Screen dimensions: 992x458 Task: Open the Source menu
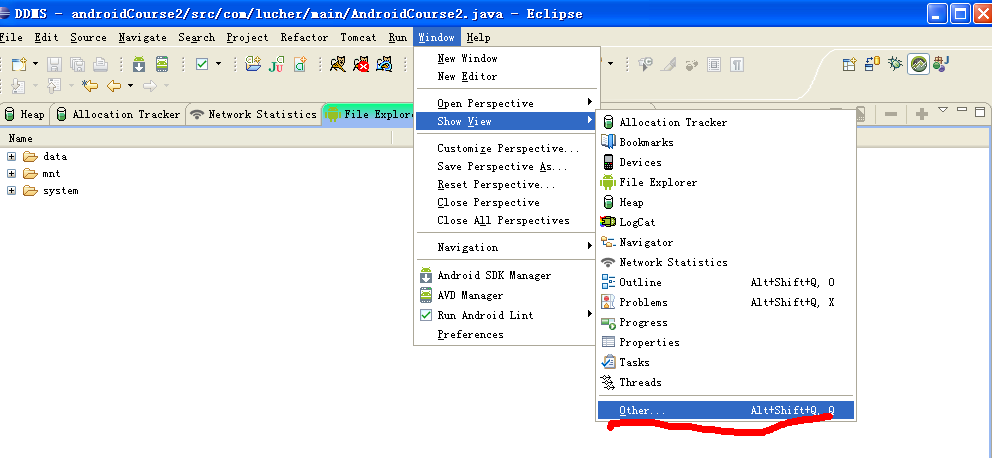tap(89, 37)
